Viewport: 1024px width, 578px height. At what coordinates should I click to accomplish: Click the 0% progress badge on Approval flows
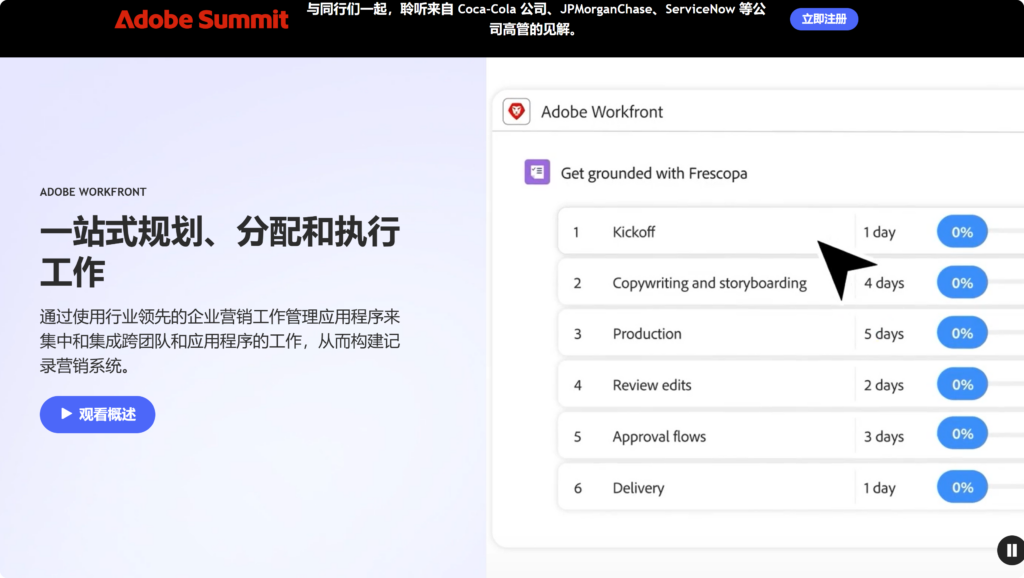tap(961, 433)
